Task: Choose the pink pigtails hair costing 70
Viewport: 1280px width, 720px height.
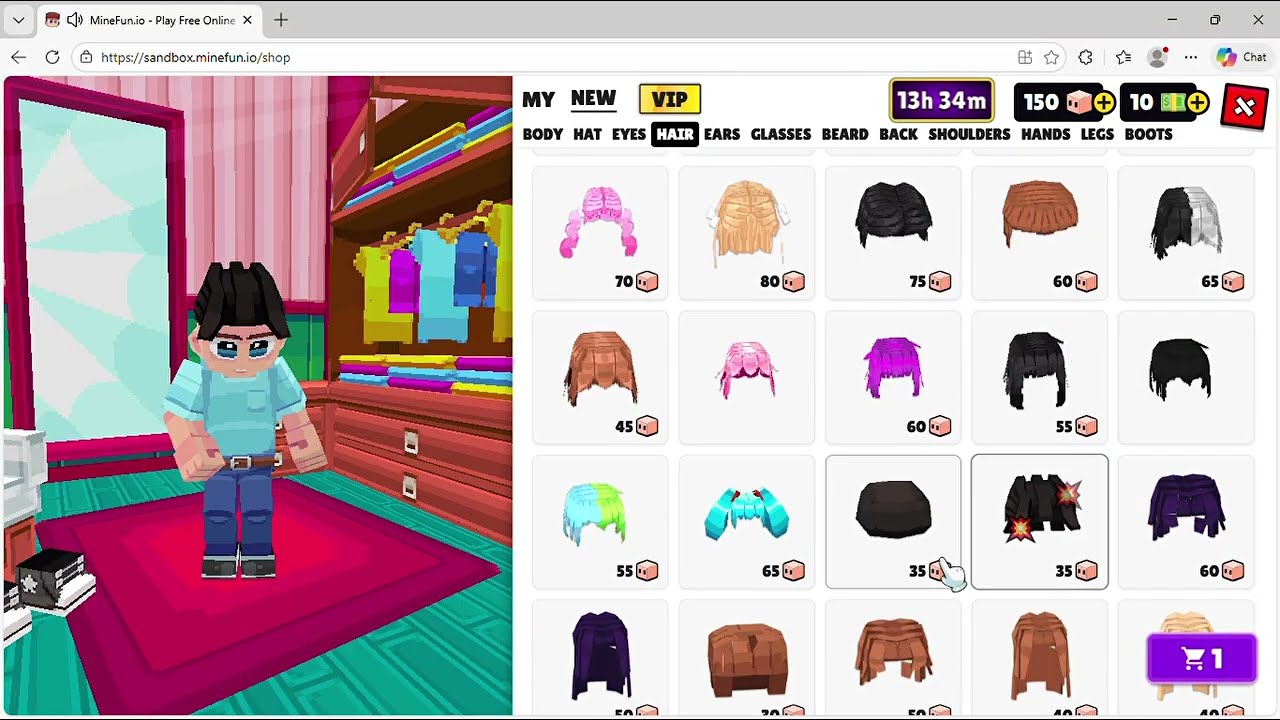Action: pyautogui.click(x=600, y=233)
